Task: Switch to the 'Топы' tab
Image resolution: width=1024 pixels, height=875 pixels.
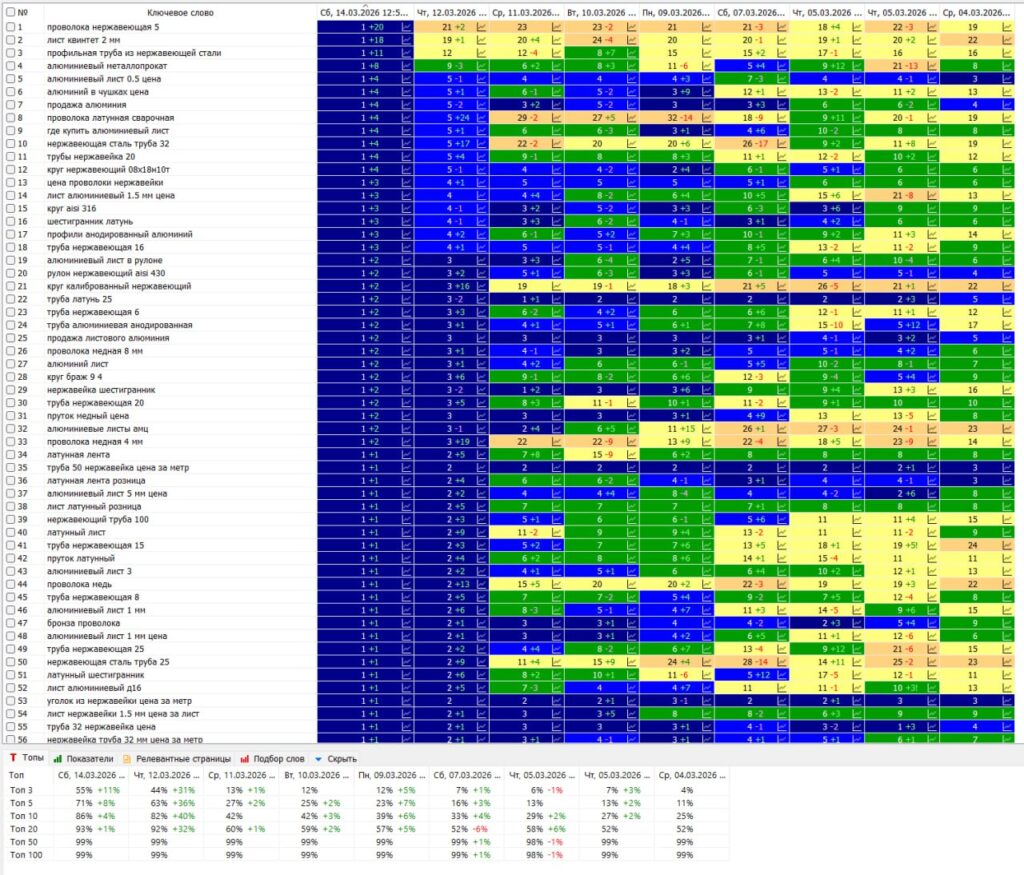Action: (x=27, y=758)
